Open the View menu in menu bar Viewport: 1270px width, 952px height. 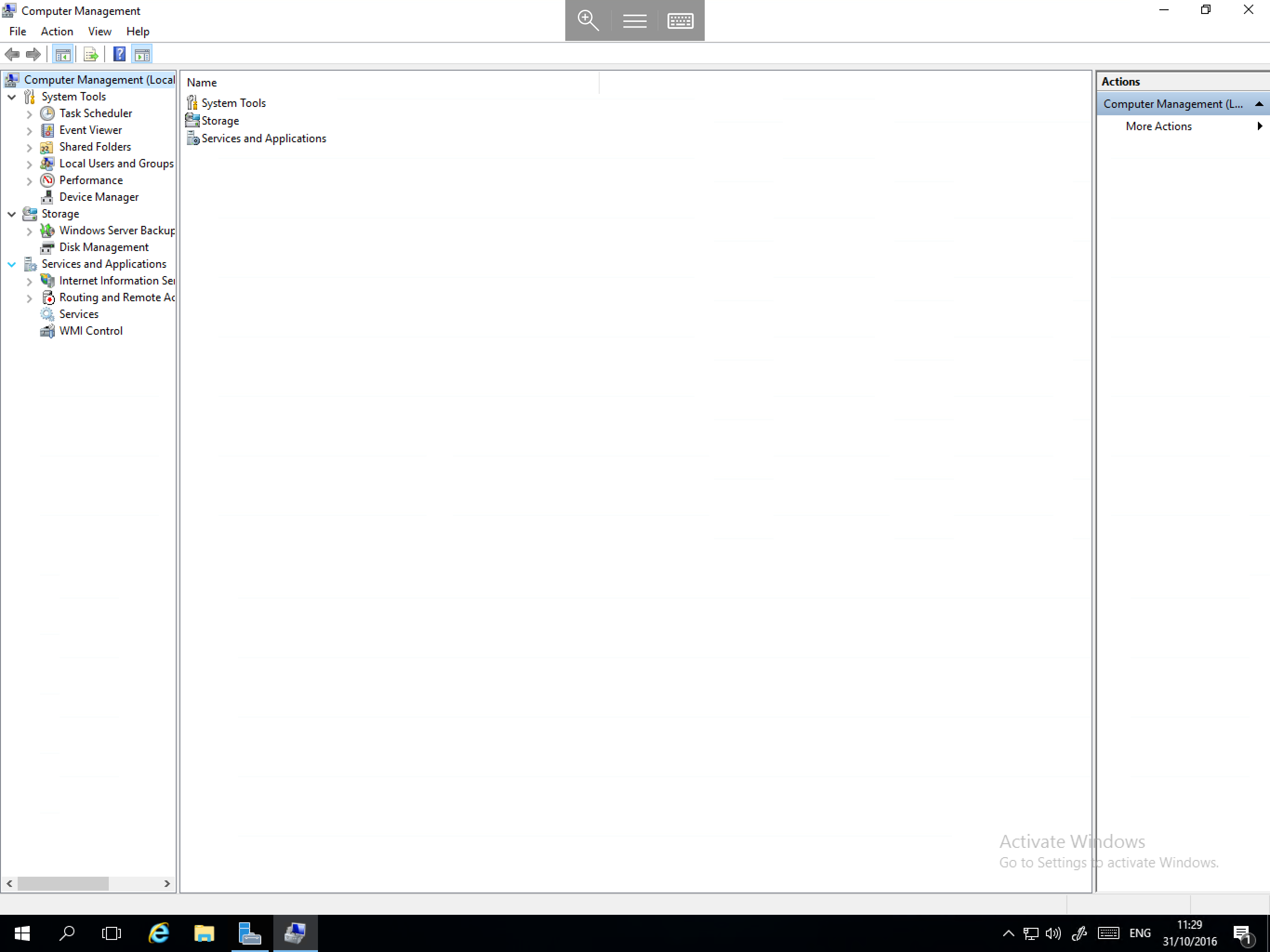(x=99, y=31)
